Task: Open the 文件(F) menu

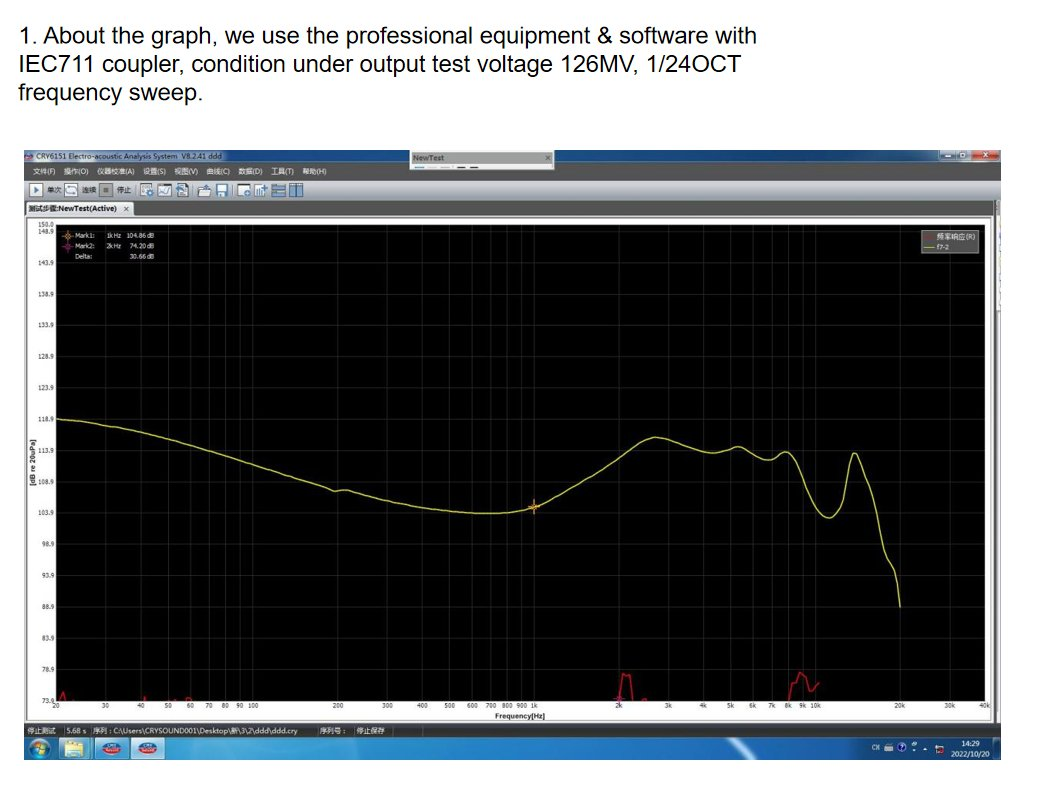Action: pos(42,172)
